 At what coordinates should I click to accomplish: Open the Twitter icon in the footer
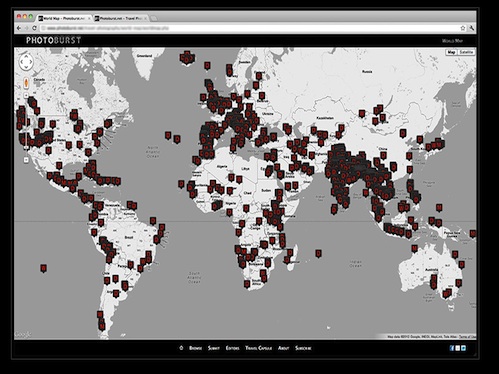tap(463, 348)
